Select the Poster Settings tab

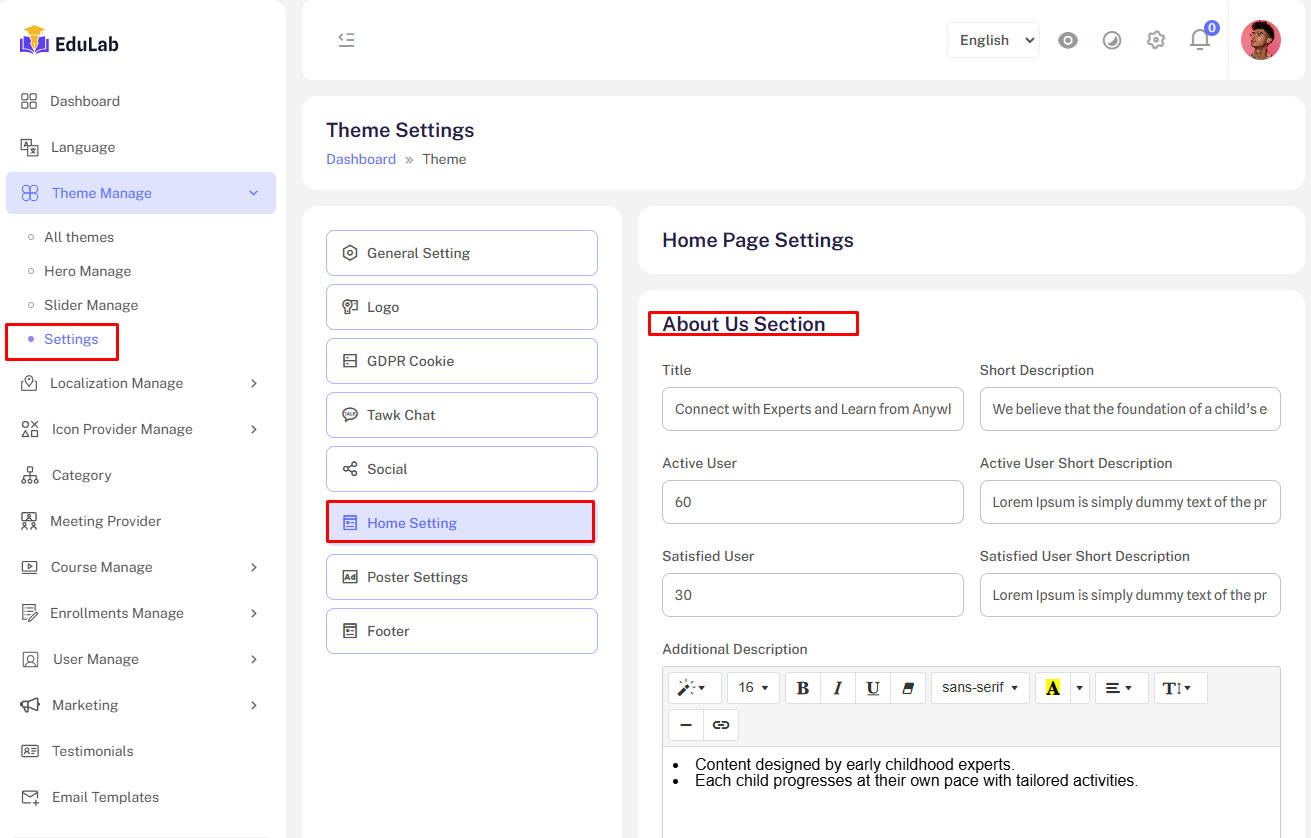(x=462, y=577)
